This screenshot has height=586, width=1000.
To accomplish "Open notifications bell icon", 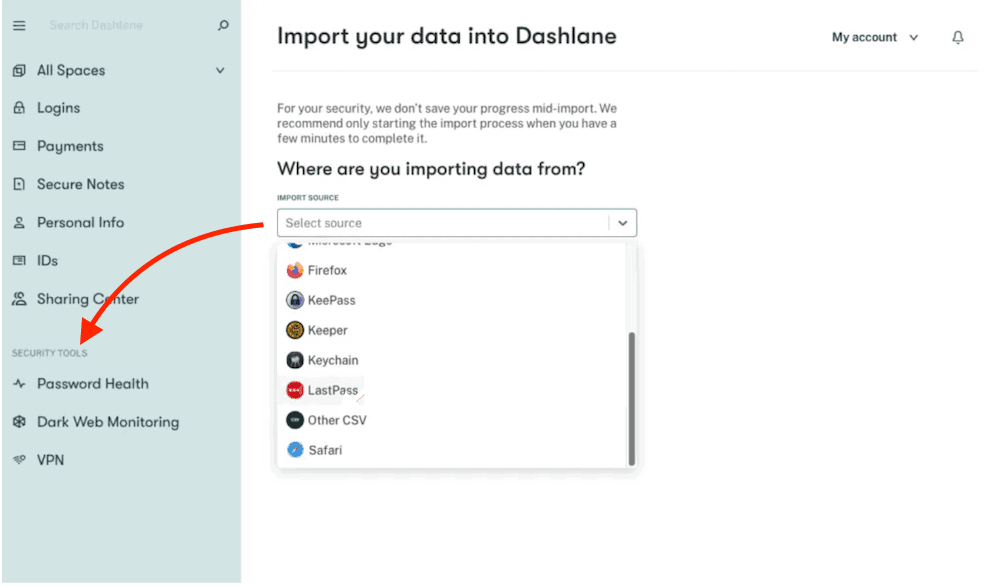I will (957, 38).
